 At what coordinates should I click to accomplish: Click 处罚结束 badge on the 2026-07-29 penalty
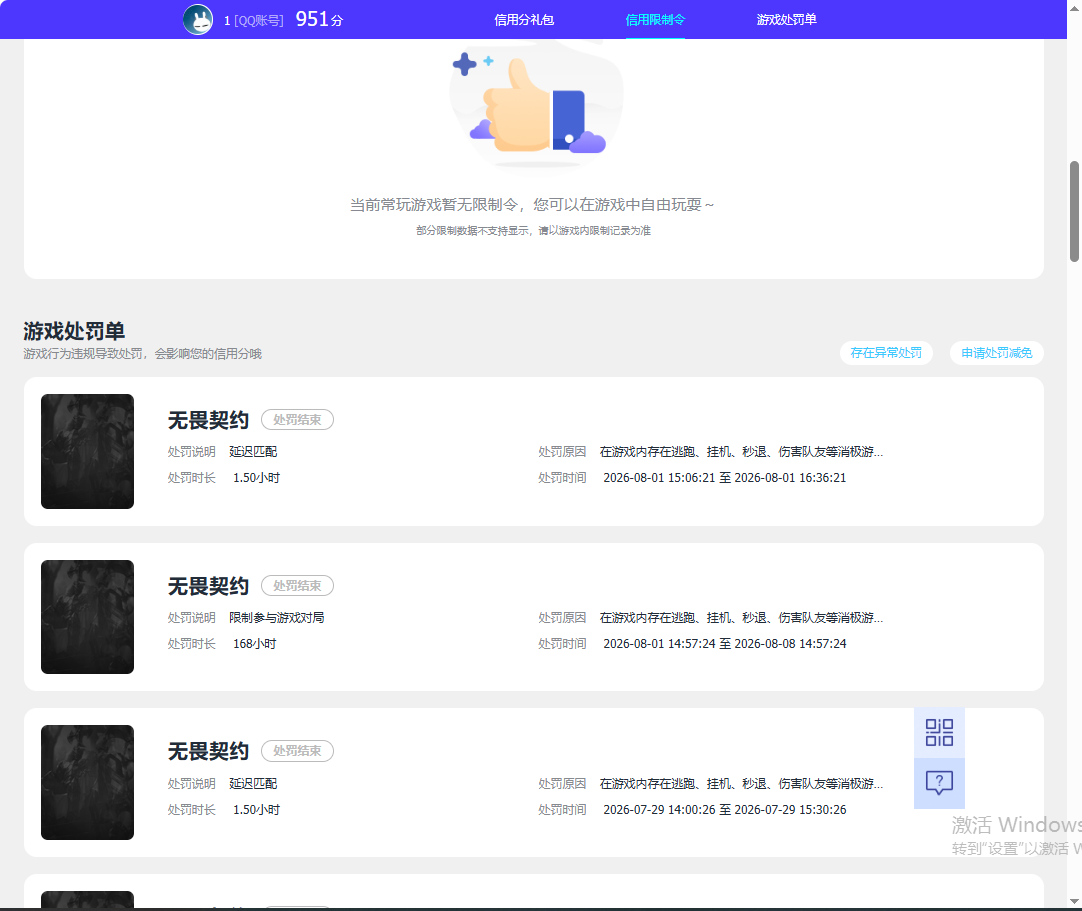[x=297, y=751]
